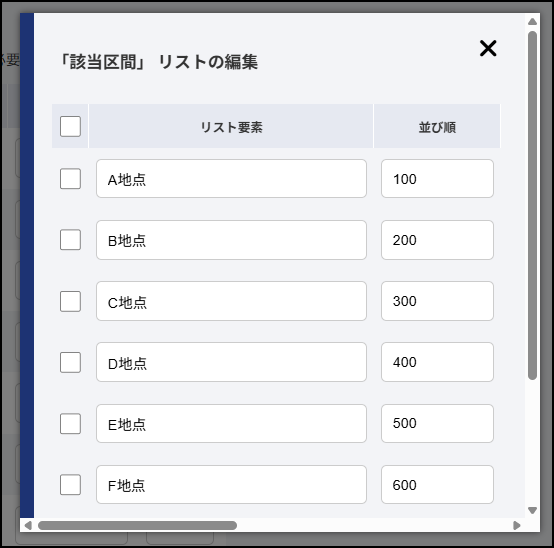Image resolution: width=554 pixels, height=548 pixels.
Task: Enable the E地点 row checkbox
Action: pyautogui.click(x=70, y=423)
